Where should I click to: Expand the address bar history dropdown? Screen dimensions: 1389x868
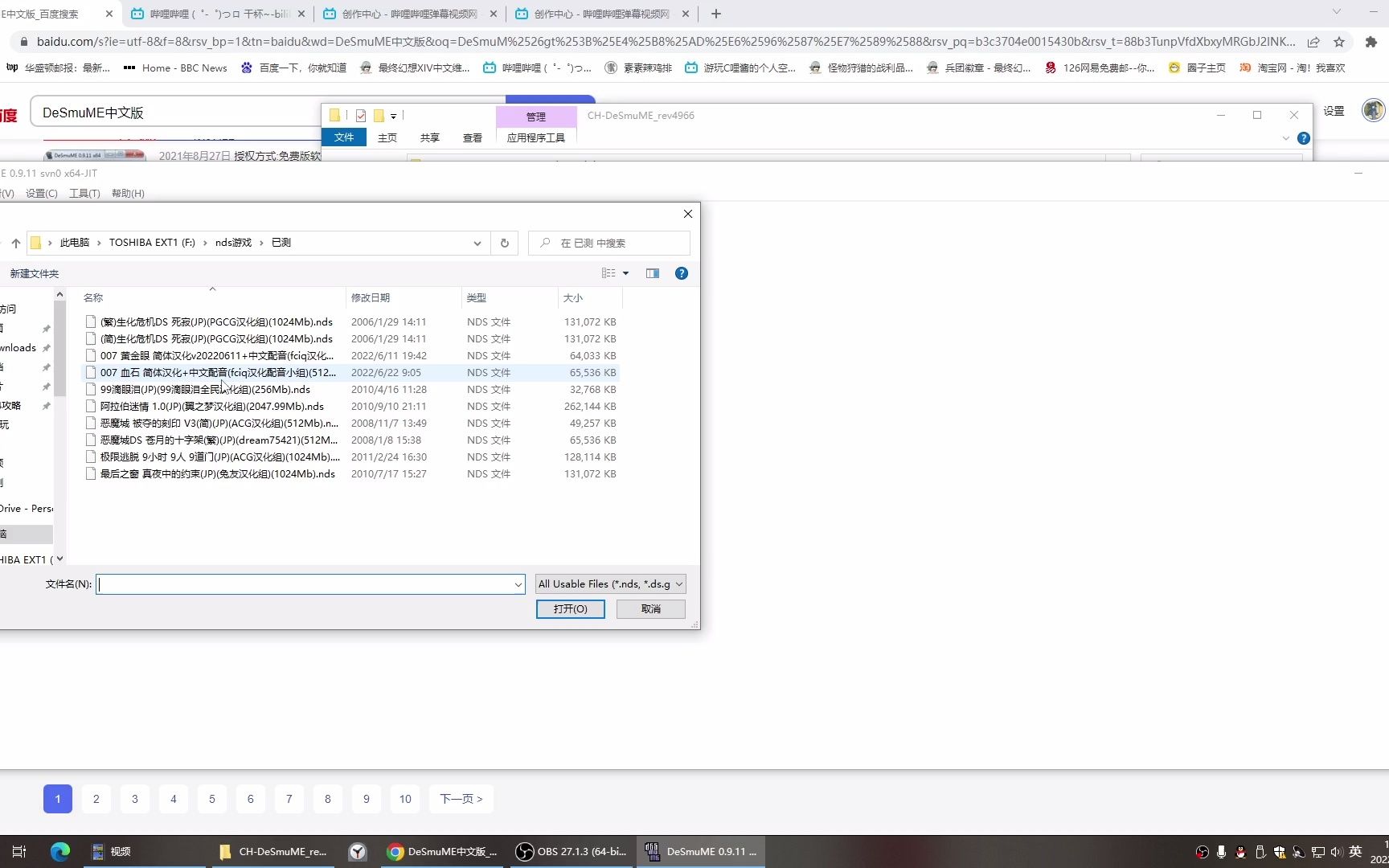tap(477, 243)
